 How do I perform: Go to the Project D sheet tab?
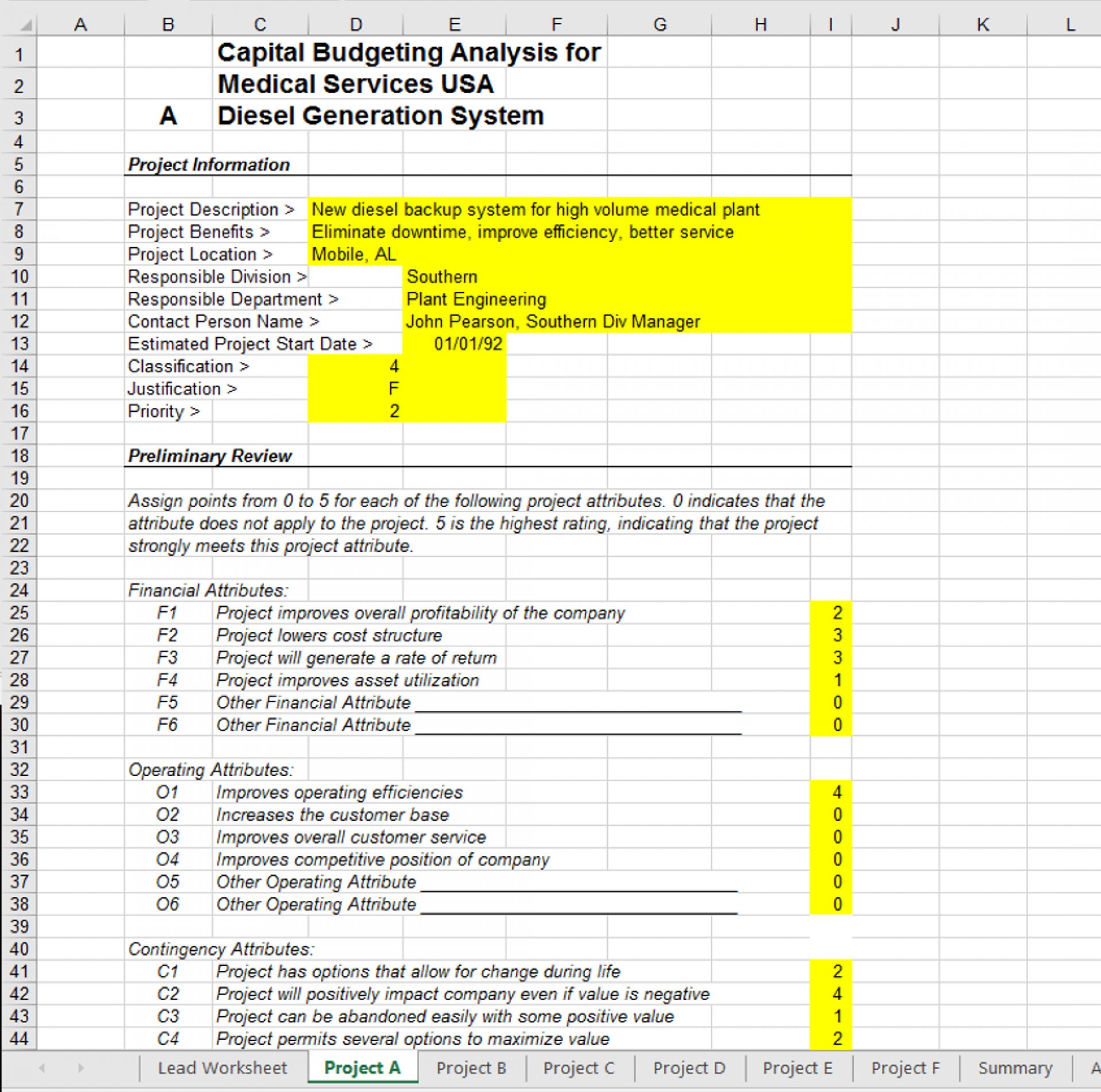coord(689,1068)
